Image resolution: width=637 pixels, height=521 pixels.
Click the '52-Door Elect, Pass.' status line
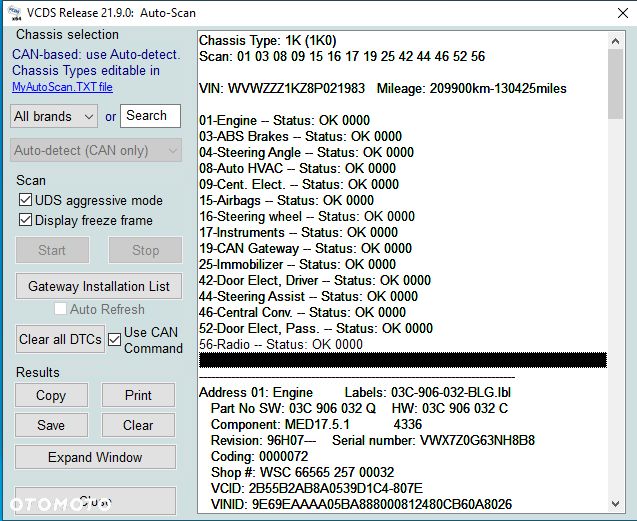pos(316,328)
